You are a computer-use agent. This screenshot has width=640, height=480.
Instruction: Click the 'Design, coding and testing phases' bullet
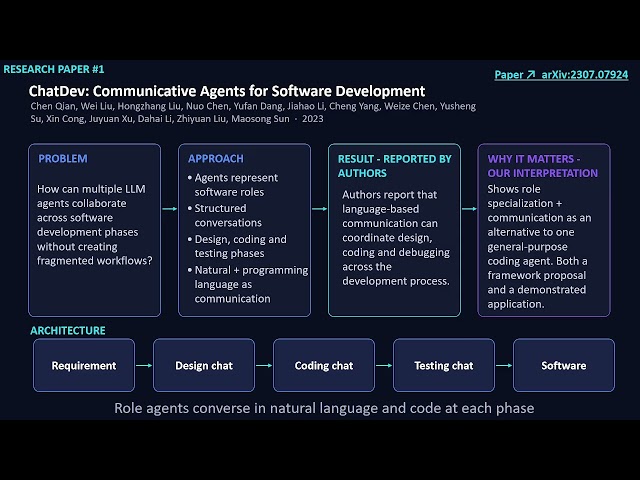(x=237, y=246)
